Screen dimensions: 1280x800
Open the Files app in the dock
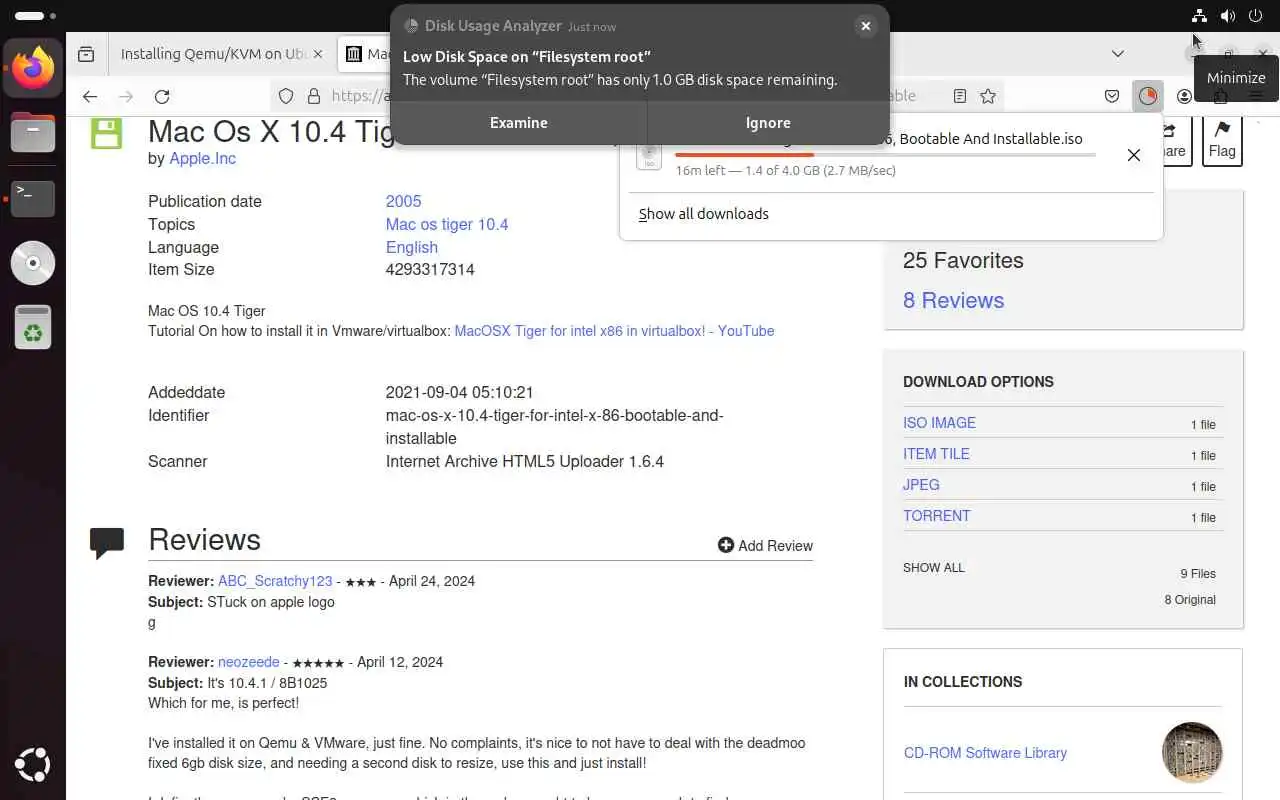point(33,133)
